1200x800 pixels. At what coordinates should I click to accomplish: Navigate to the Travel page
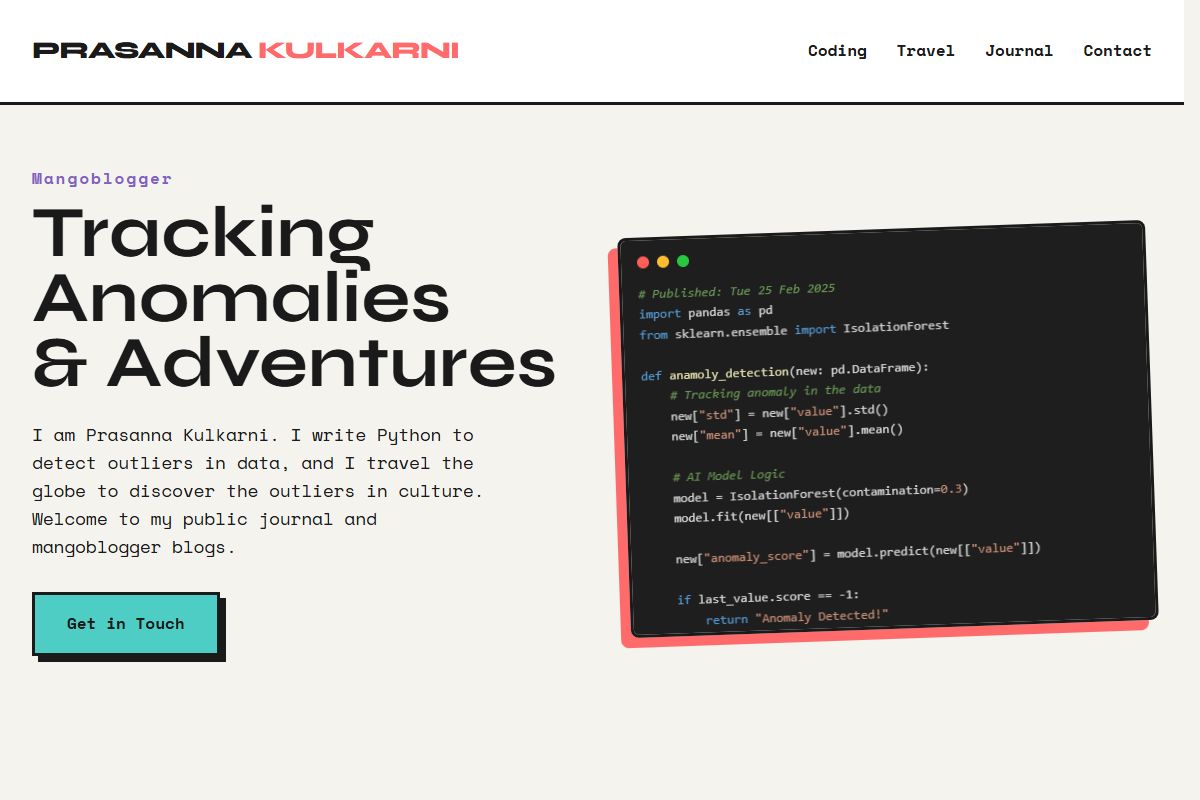[926, 51]
